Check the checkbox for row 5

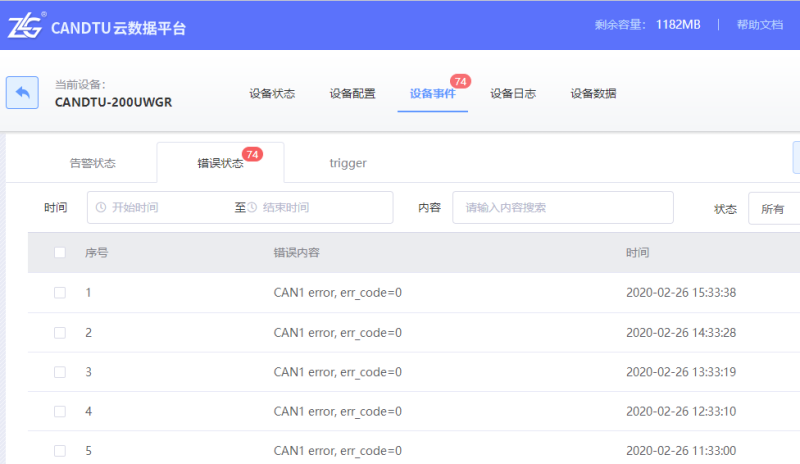[60, 451]
